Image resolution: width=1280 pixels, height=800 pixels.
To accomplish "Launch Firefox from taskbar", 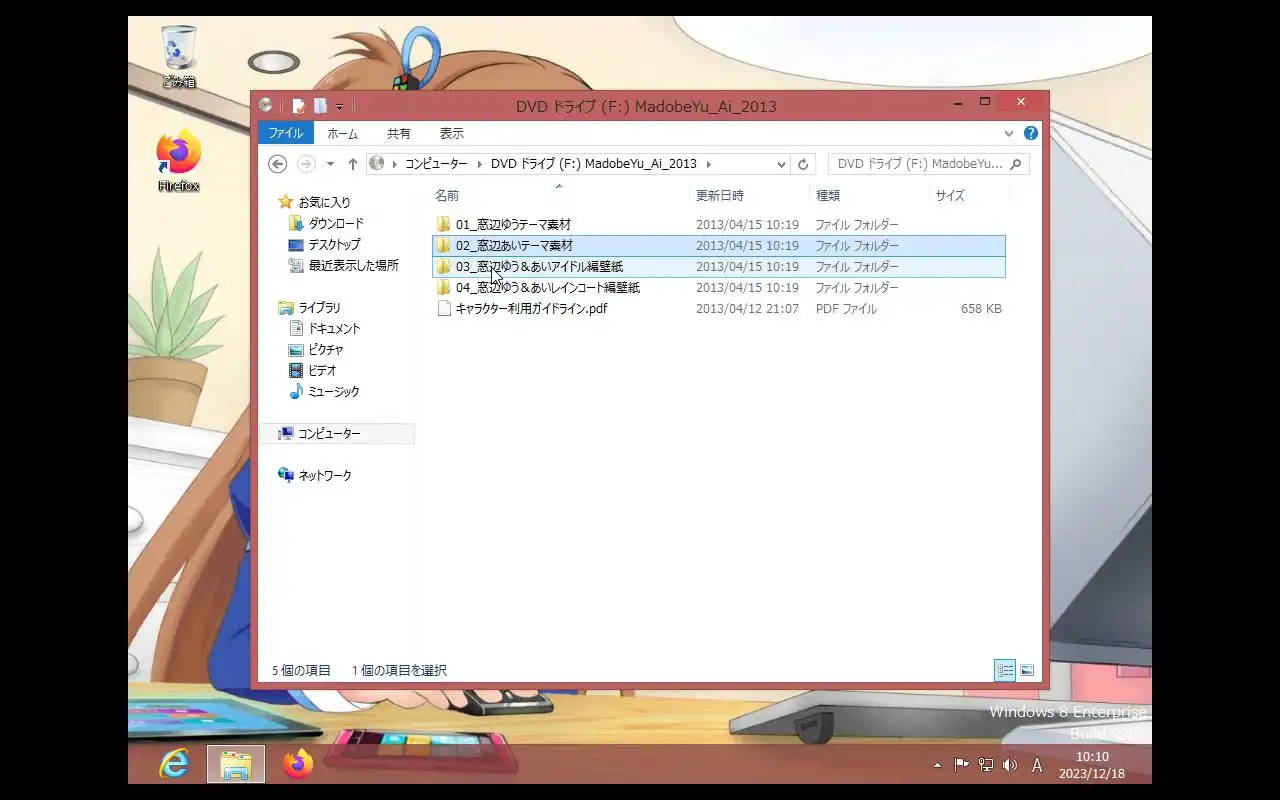I will pos(297,764).
